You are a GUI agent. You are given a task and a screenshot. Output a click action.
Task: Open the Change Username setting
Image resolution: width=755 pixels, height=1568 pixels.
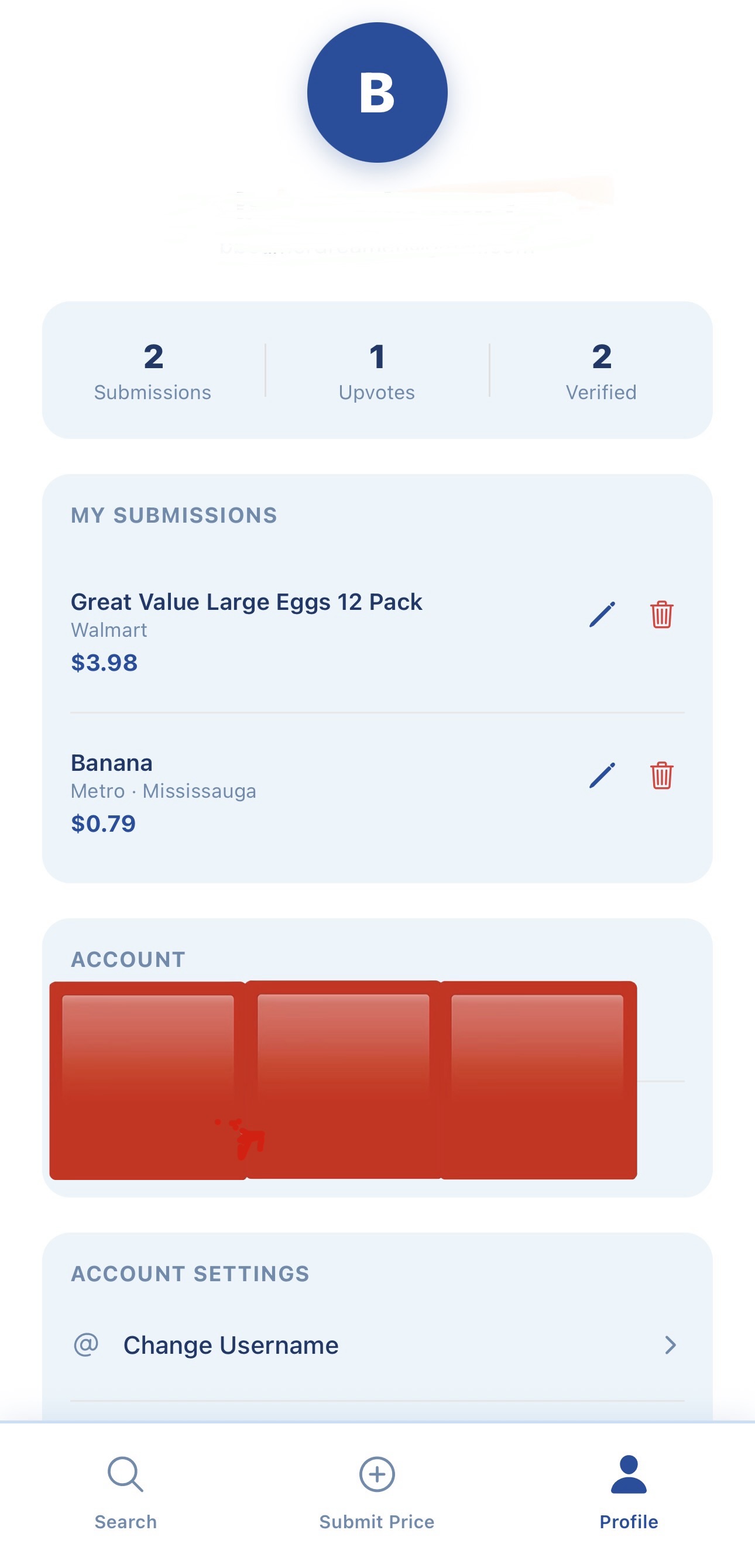pos(377,1344)
